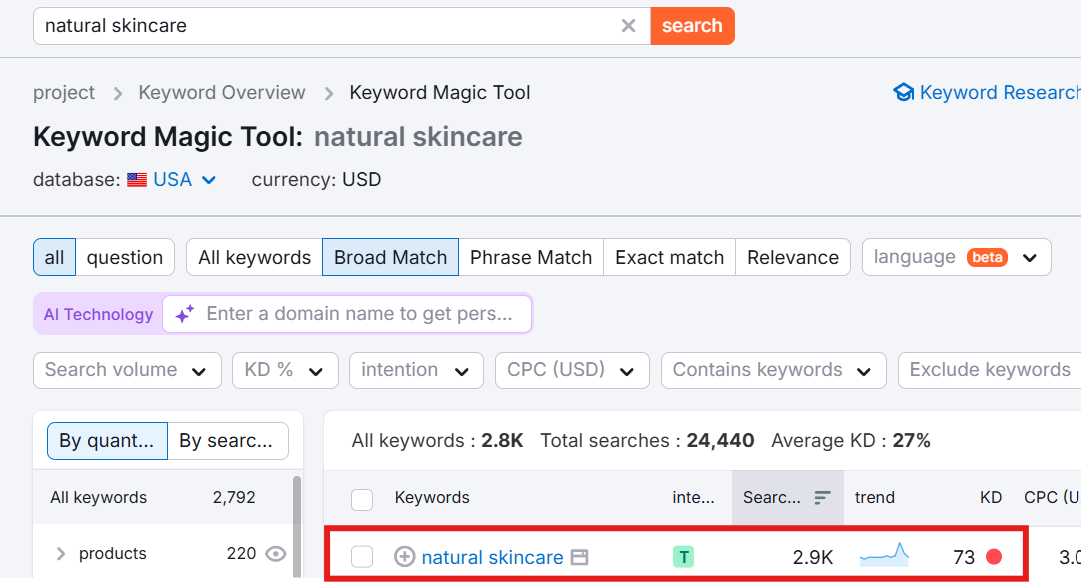Select the all filter tab
The width and height of the screenshot is (1081, 582).
point(54,257)
